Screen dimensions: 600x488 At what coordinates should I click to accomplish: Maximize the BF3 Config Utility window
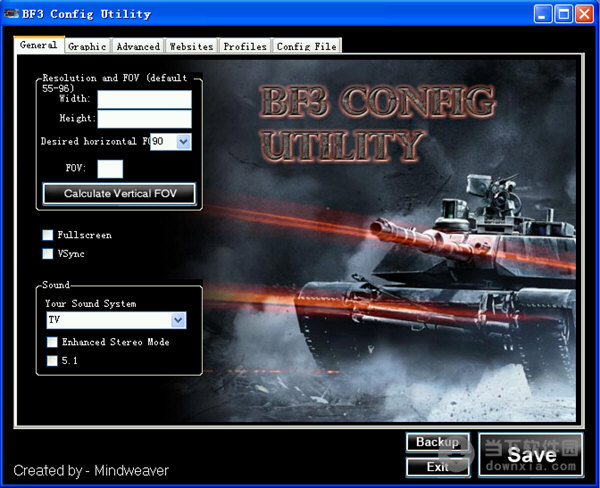(x=564, y=14)
